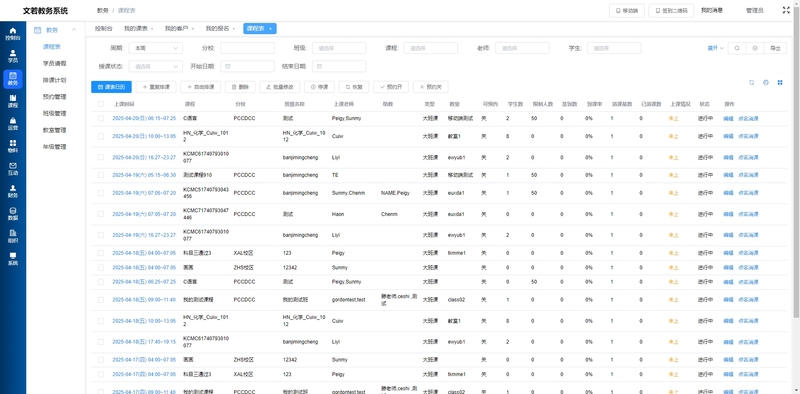Toggle fullscreen icon at top right
Image resolution: width=800 pixels, height=394 pixels.
(786, 10)
